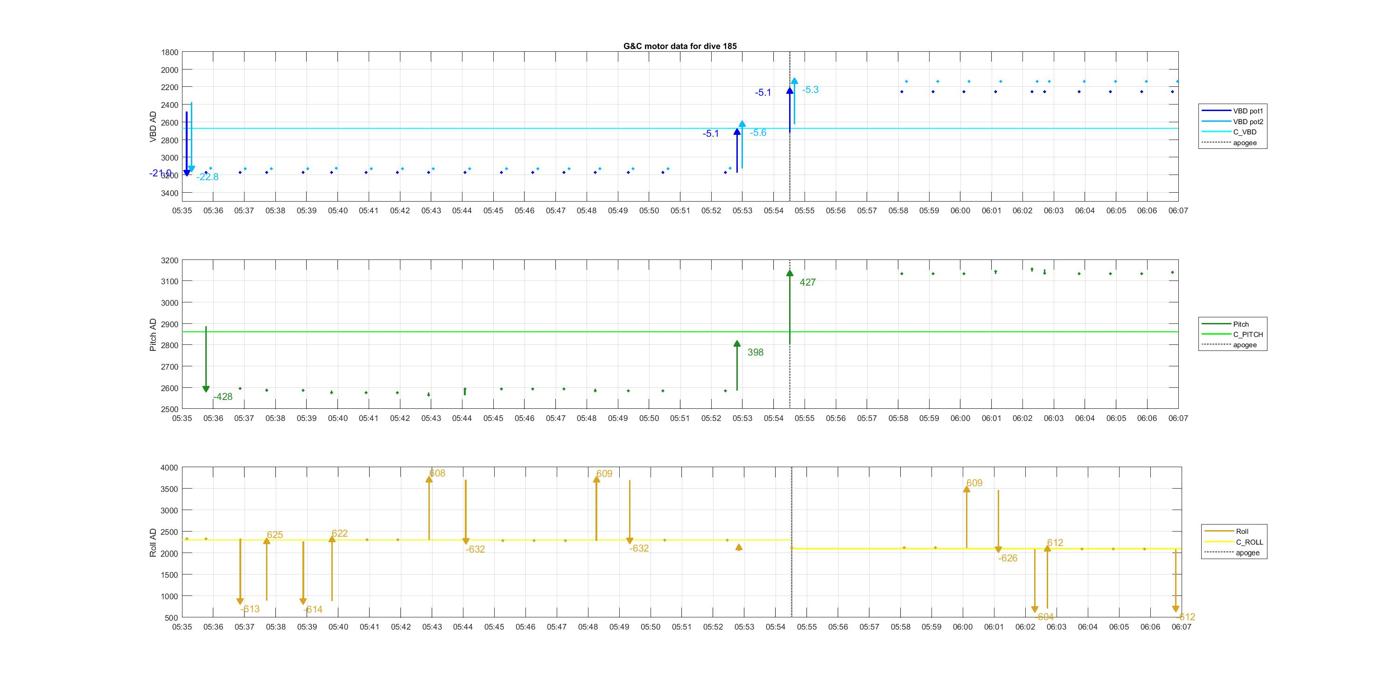Viewport: 1400px width, 693px height.
Task: Click the '-626' roll data label
Action: pos(1008,558)
